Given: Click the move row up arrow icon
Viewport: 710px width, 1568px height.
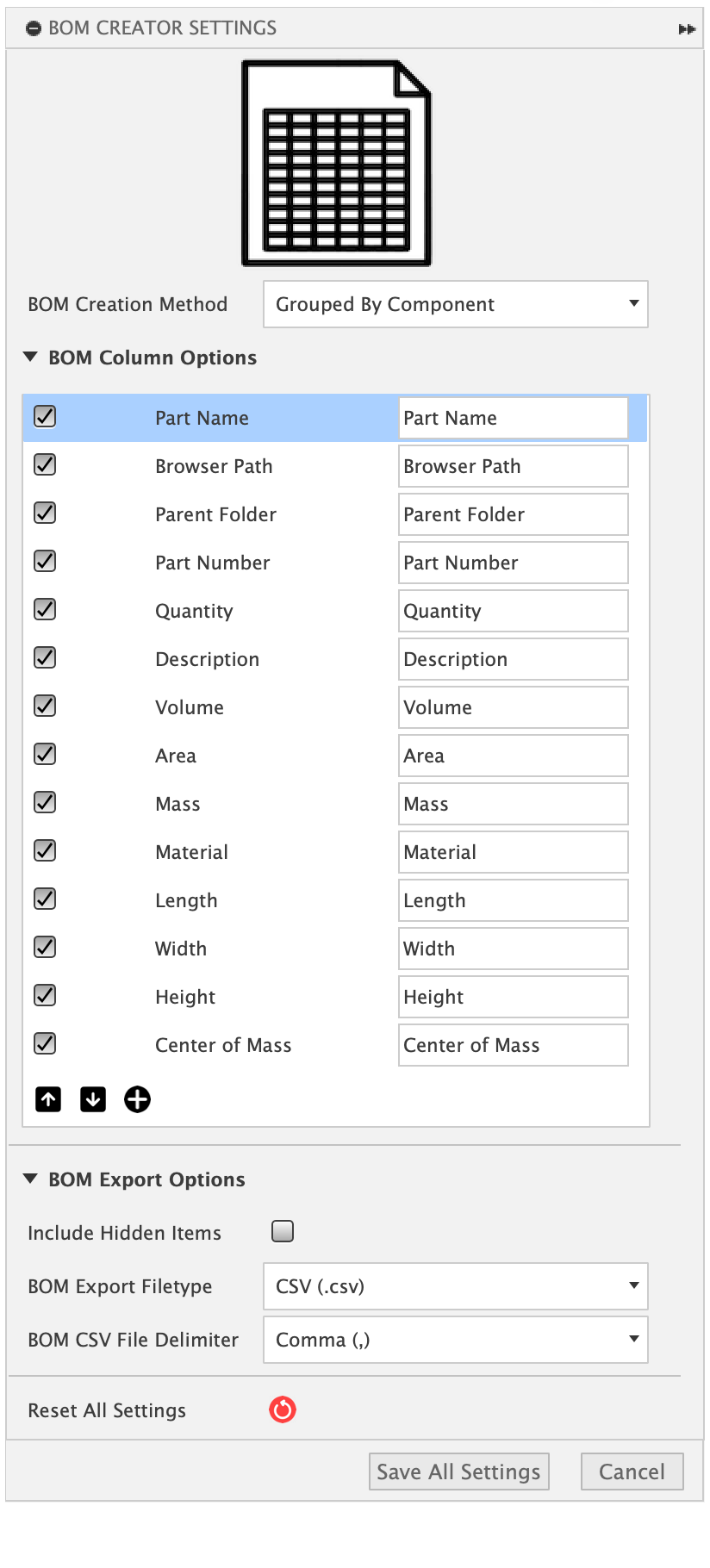Looking at the screenshot, I should point(48,1099).
